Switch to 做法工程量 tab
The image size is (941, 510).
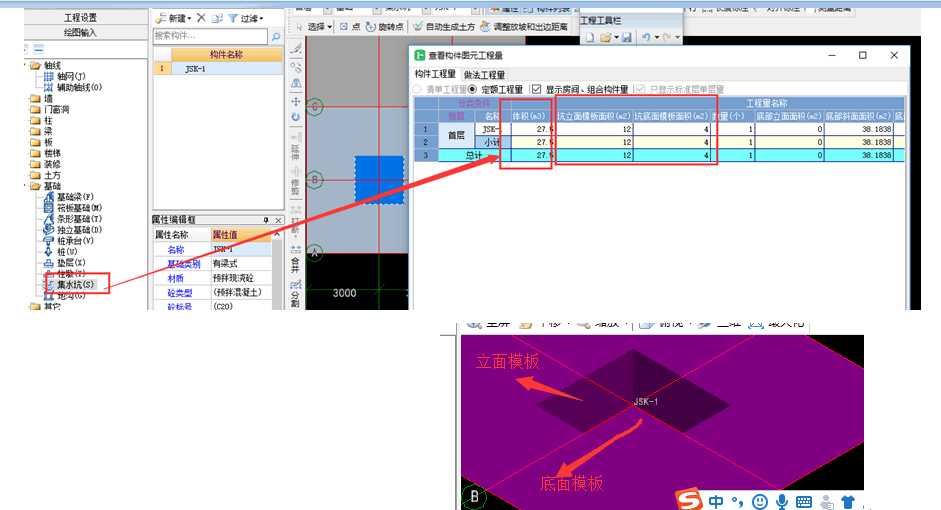tap(484, 75)
